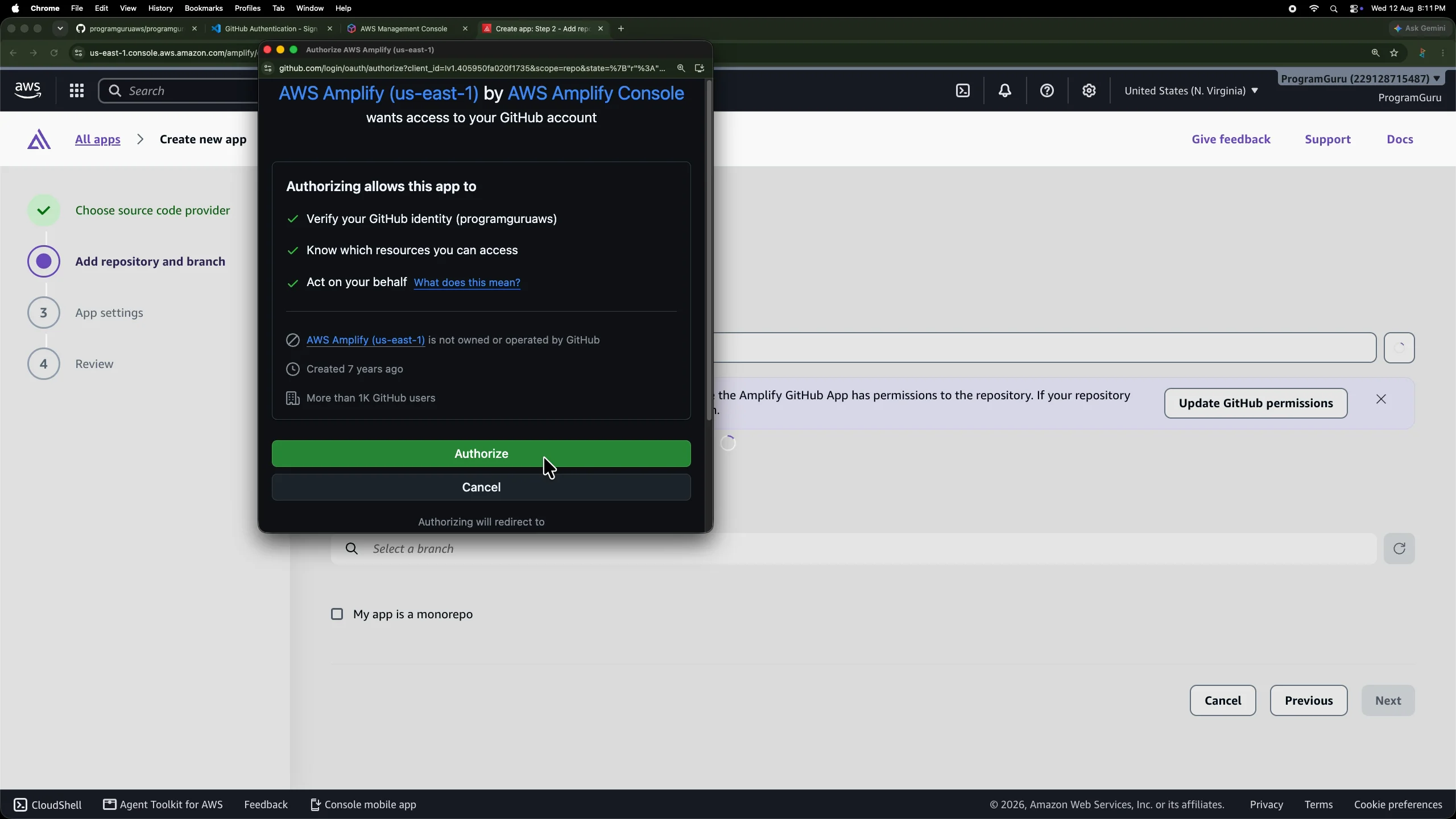Expand the region selector United States (N. Virginia)

(1191, 91)
